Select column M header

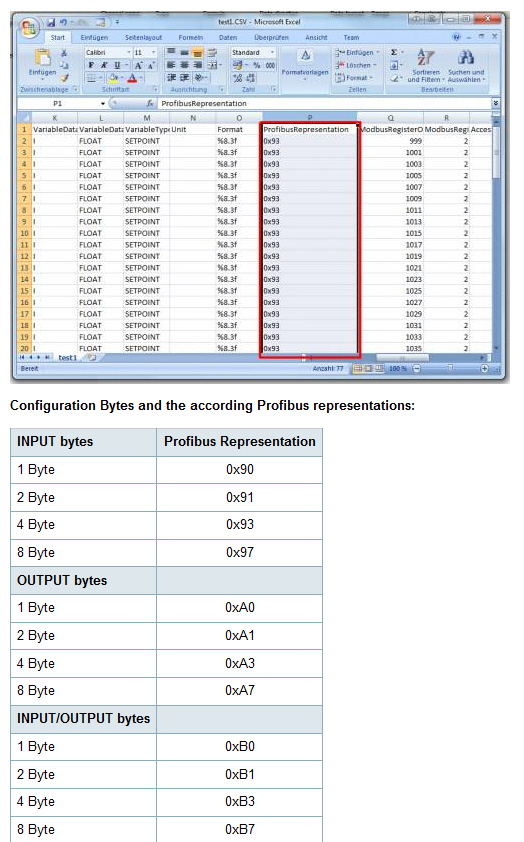(x=147, y=118)
